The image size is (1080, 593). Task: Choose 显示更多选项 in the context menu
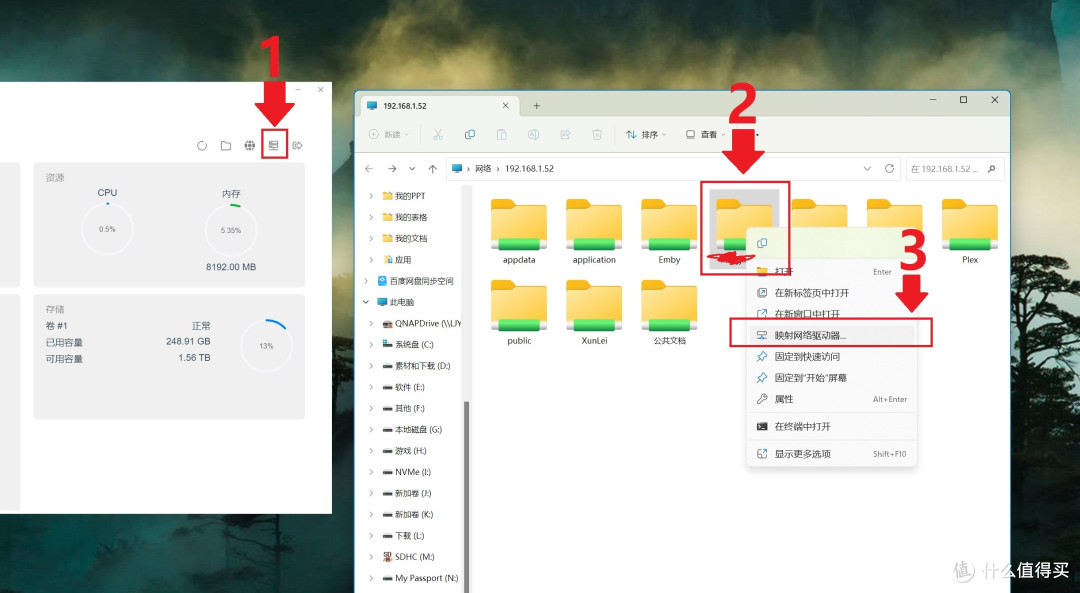(831, 454)
